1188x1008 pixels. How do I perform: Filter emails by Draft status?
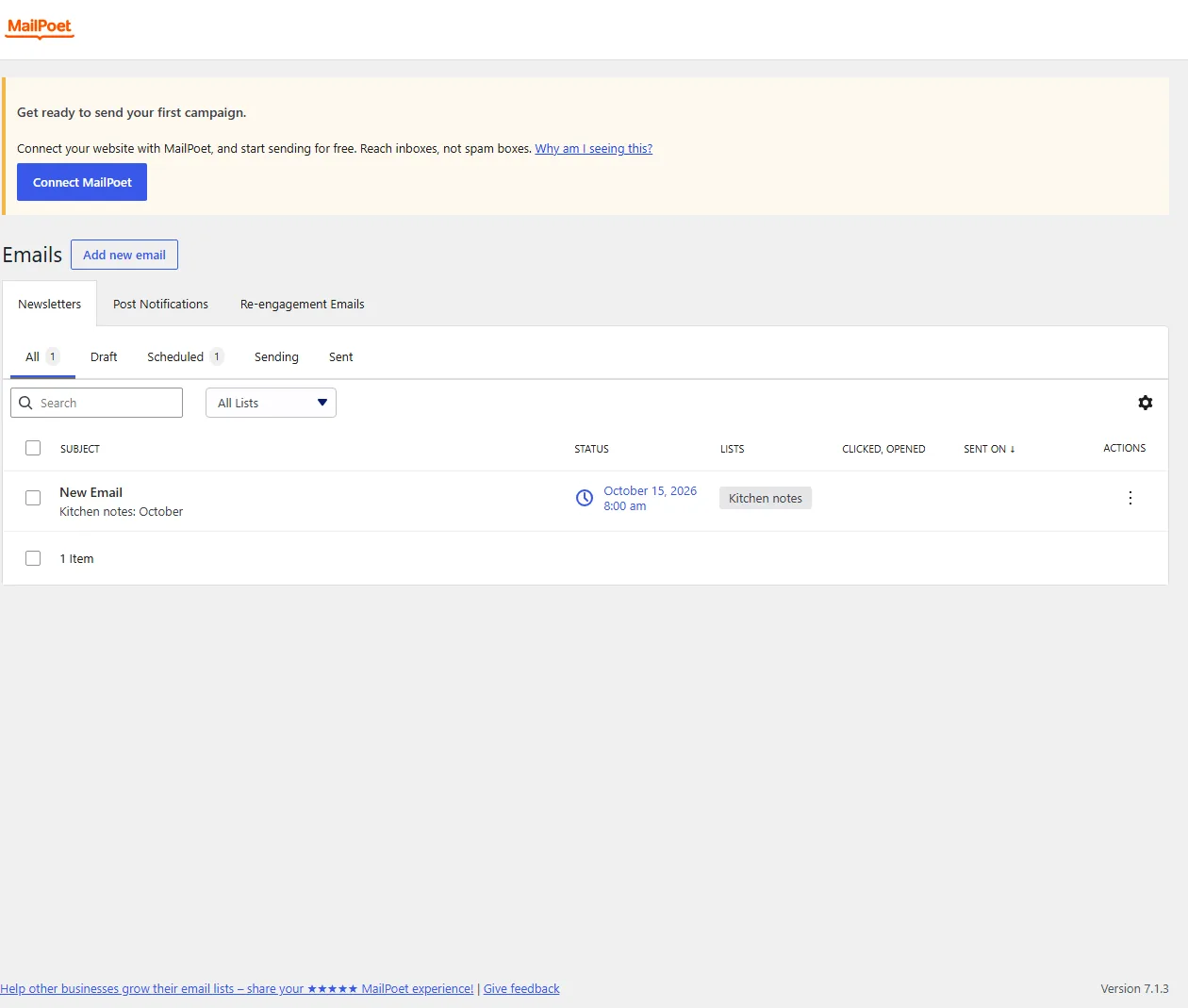coord(104,356)
